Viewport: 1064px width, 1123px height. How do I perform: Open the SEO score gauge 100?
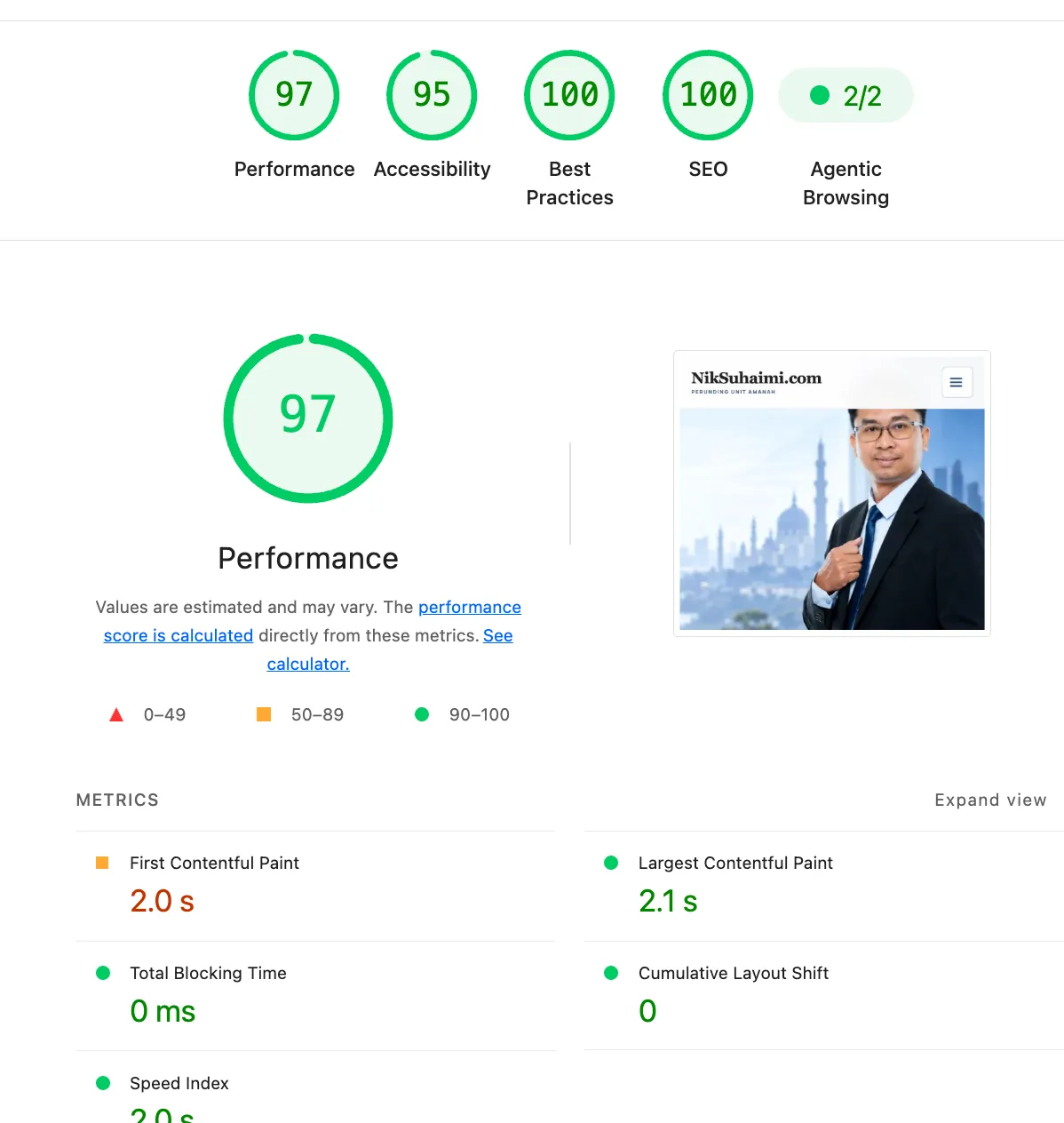point(708,95)
